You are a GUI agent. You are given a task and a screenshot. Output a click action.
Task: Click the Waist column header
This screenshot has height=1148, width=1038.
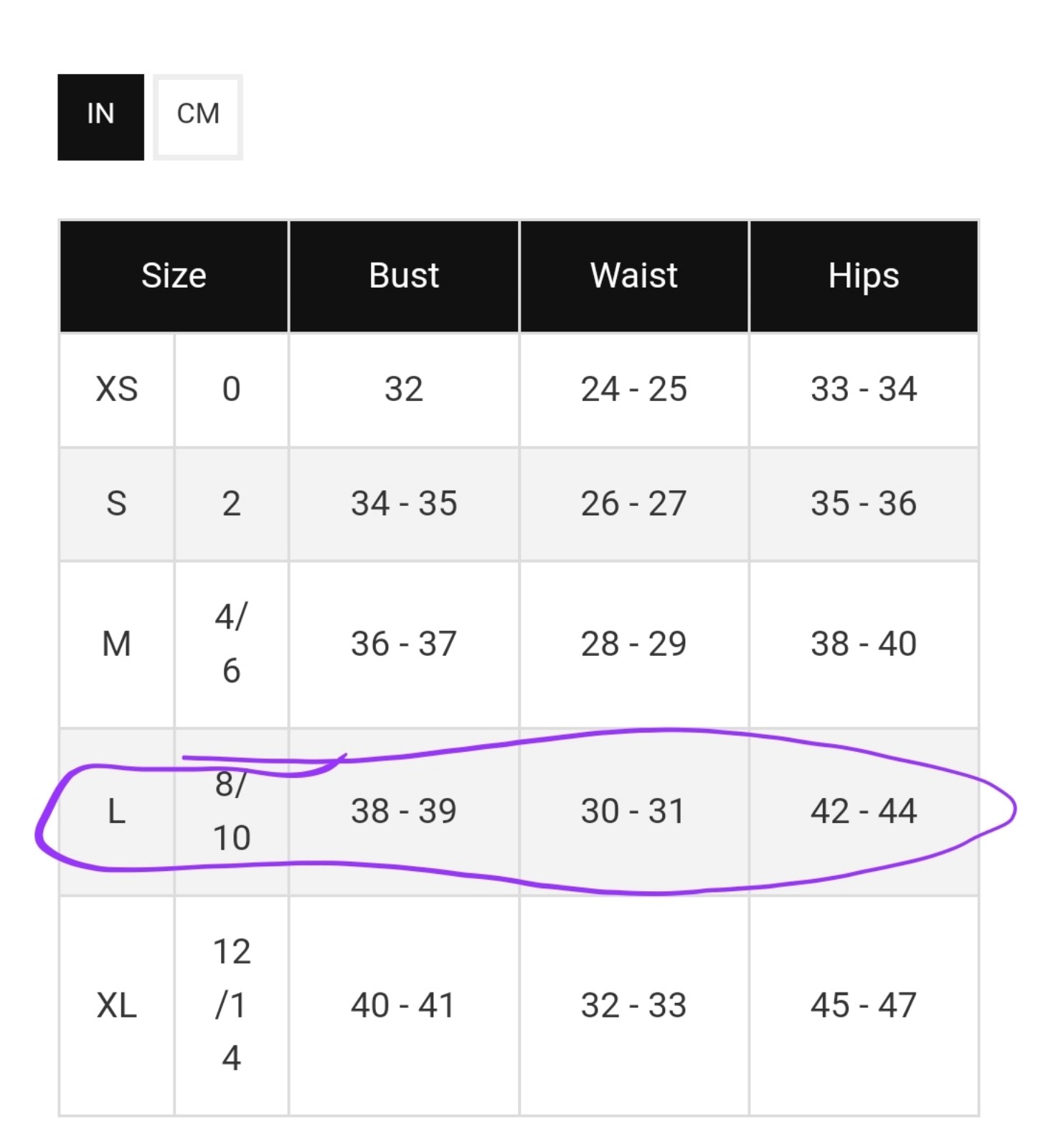click(x=634, y=276)
